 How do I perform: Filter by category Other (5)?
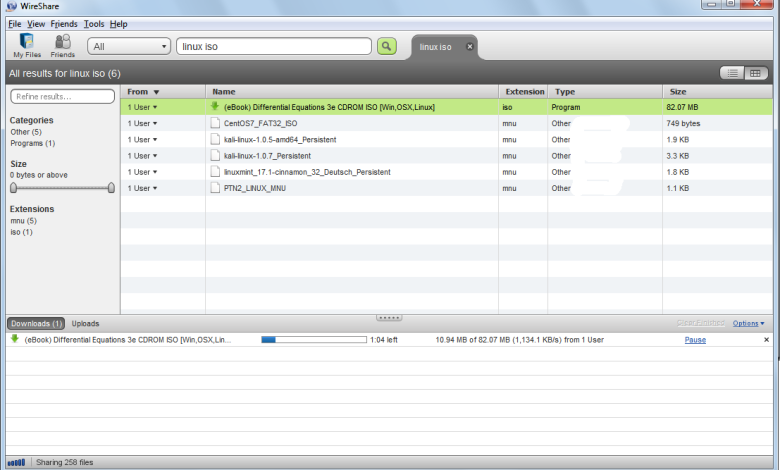point(26,132)
